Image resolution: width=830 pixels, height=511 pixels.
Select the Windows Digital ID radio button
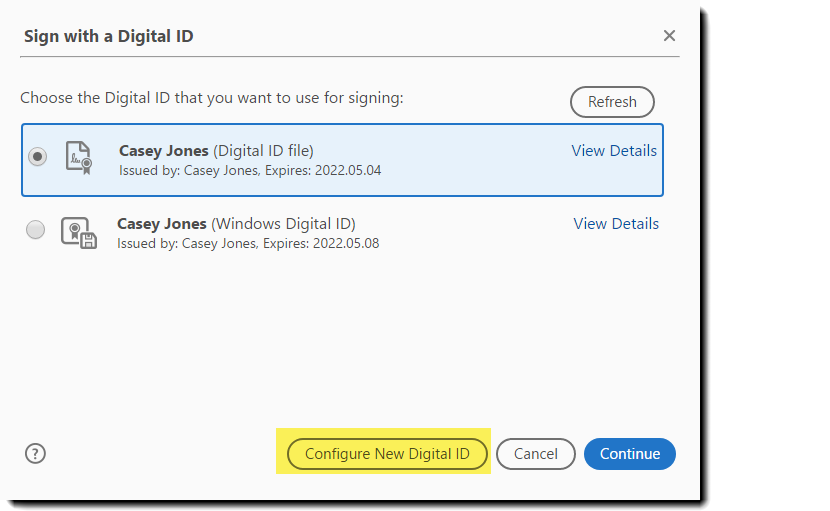[x=36, y=230]
